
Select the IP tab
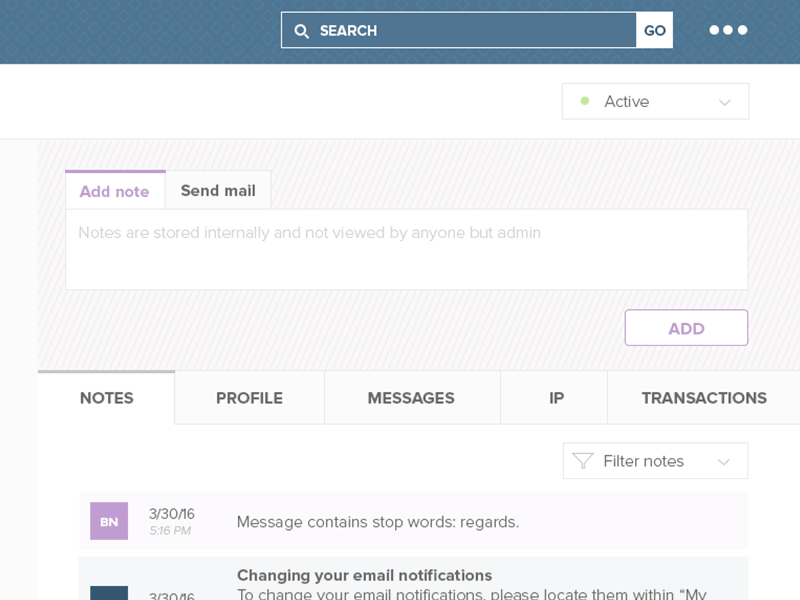(x=557, y=398)
